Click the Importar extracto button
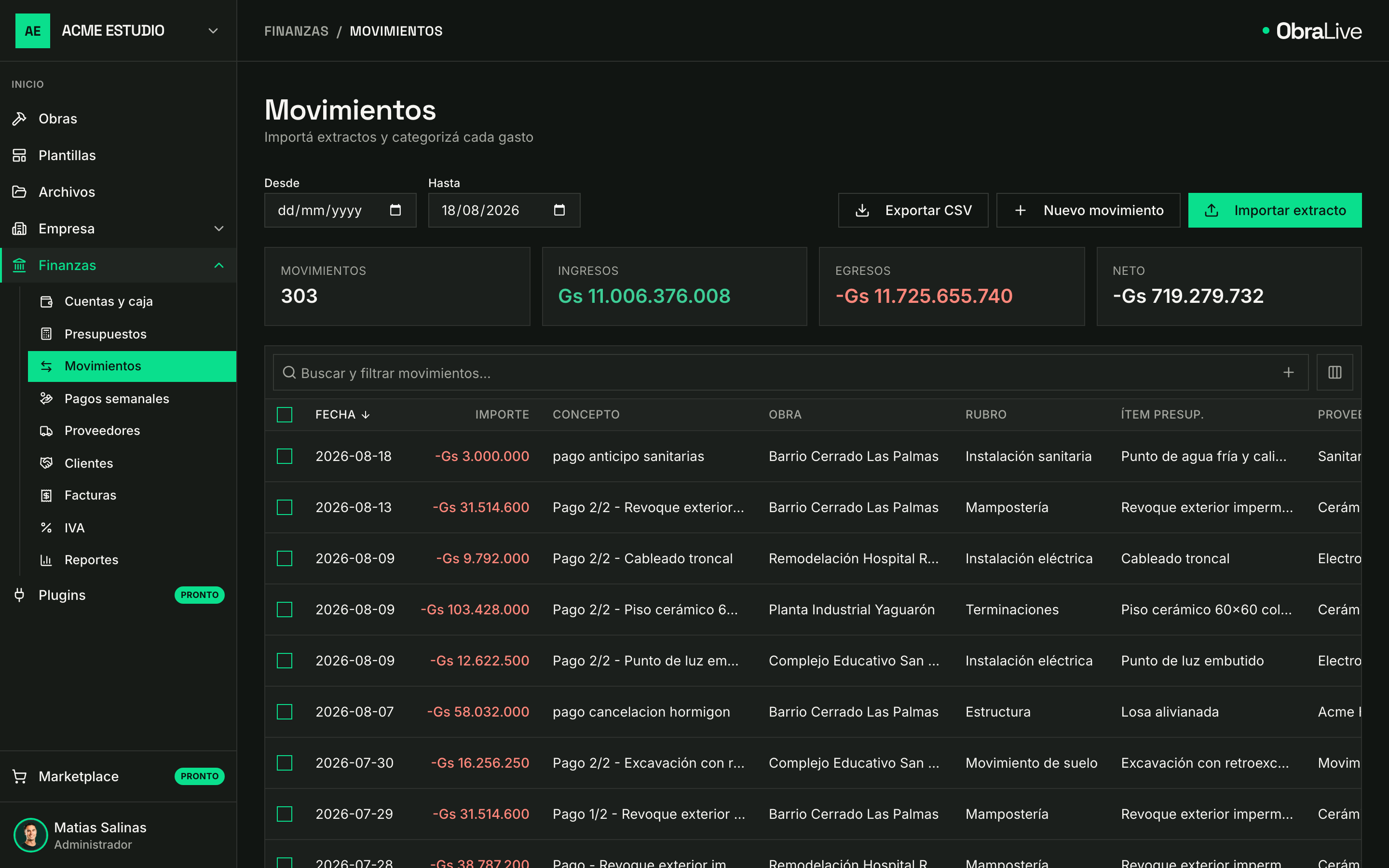Screen dimensions: 1389x868 click(x=1275, y=210)
